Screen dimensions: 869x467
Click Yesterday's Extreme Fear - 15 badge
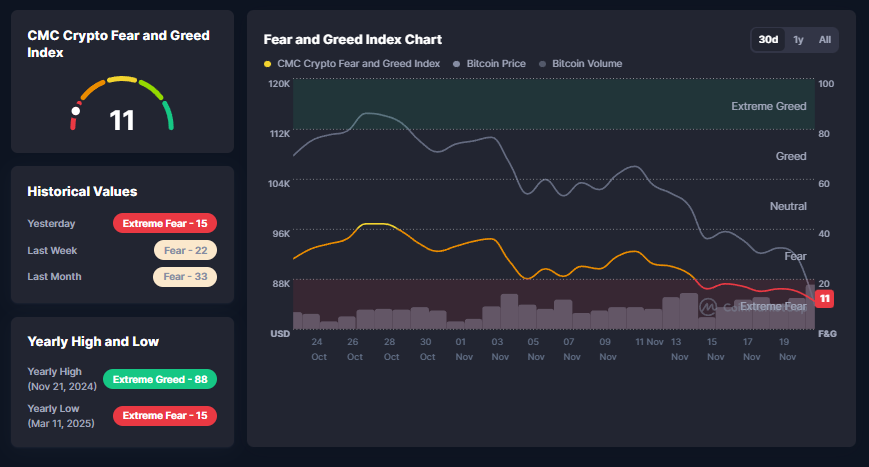[x=165, y=224]
